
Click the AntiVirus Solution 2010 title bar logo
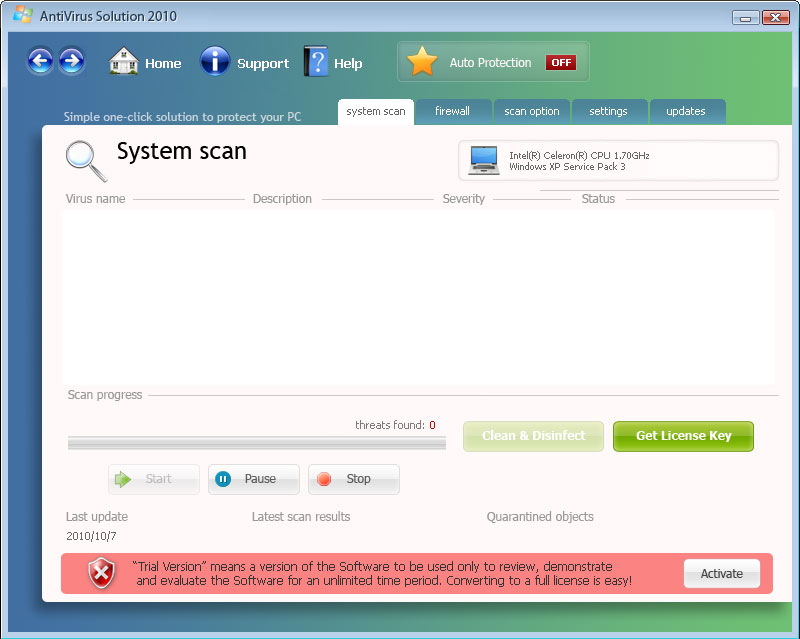pos(23,15)
